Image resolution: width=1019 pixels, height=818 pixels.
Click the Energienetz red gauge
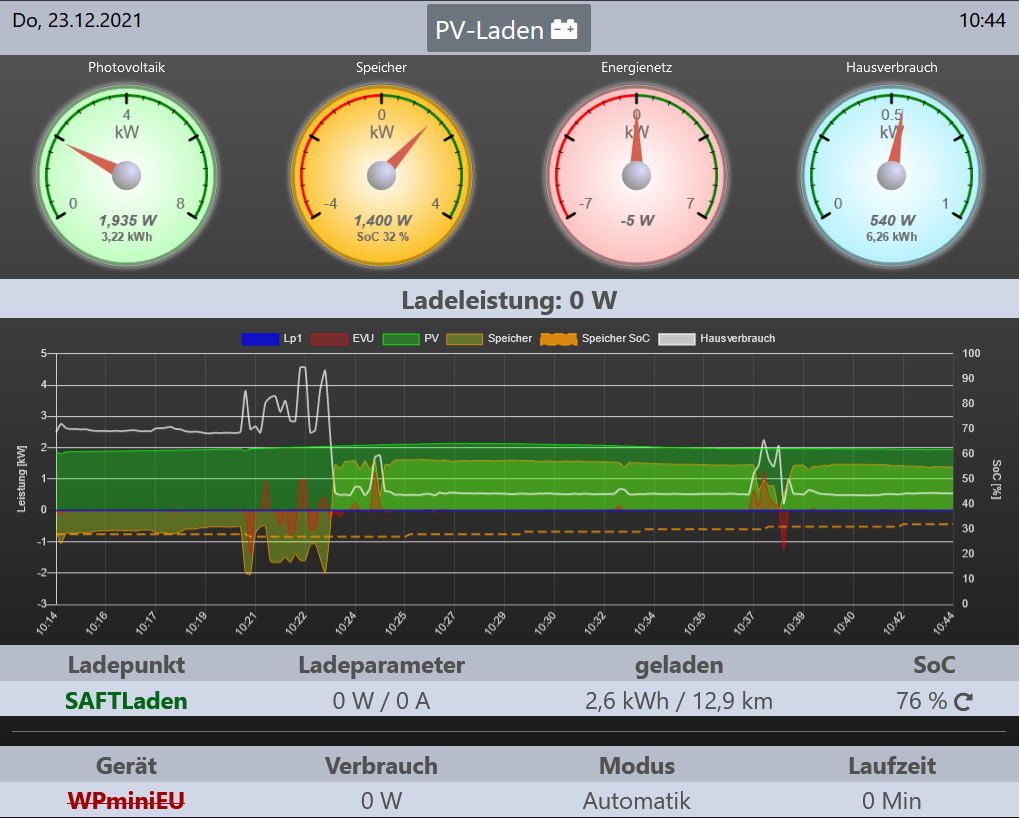pyautogui.click(x=636, y=175)
